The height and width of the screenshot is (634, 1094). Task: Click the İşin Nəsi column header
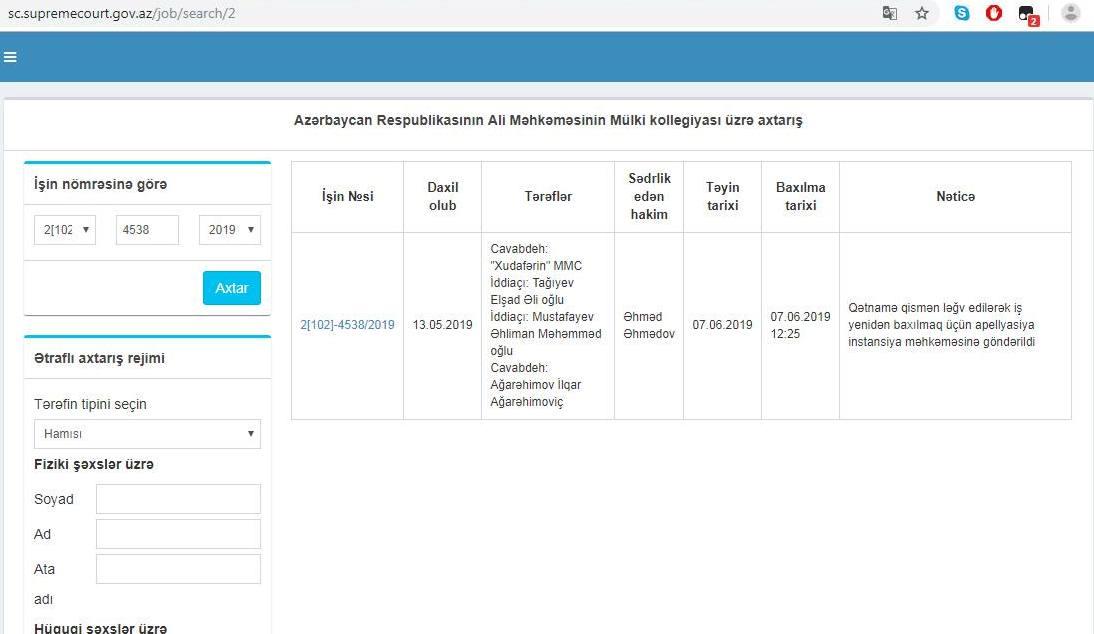(347, 197)
